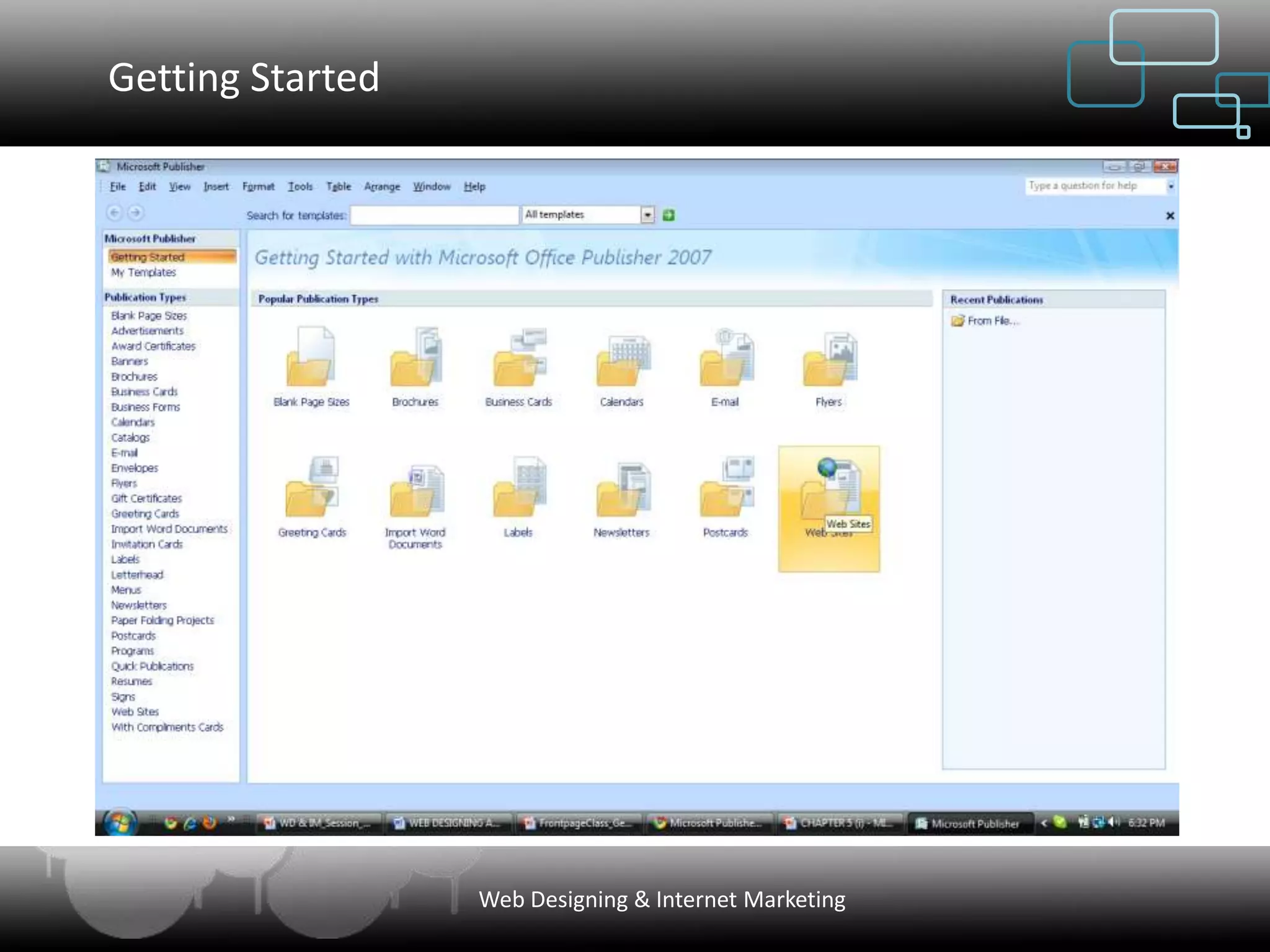The height and width of the screenshot is (952, 1270).
Task: Switch to FrontpageClass taskbar window
Action: click(x=580, y=823)
